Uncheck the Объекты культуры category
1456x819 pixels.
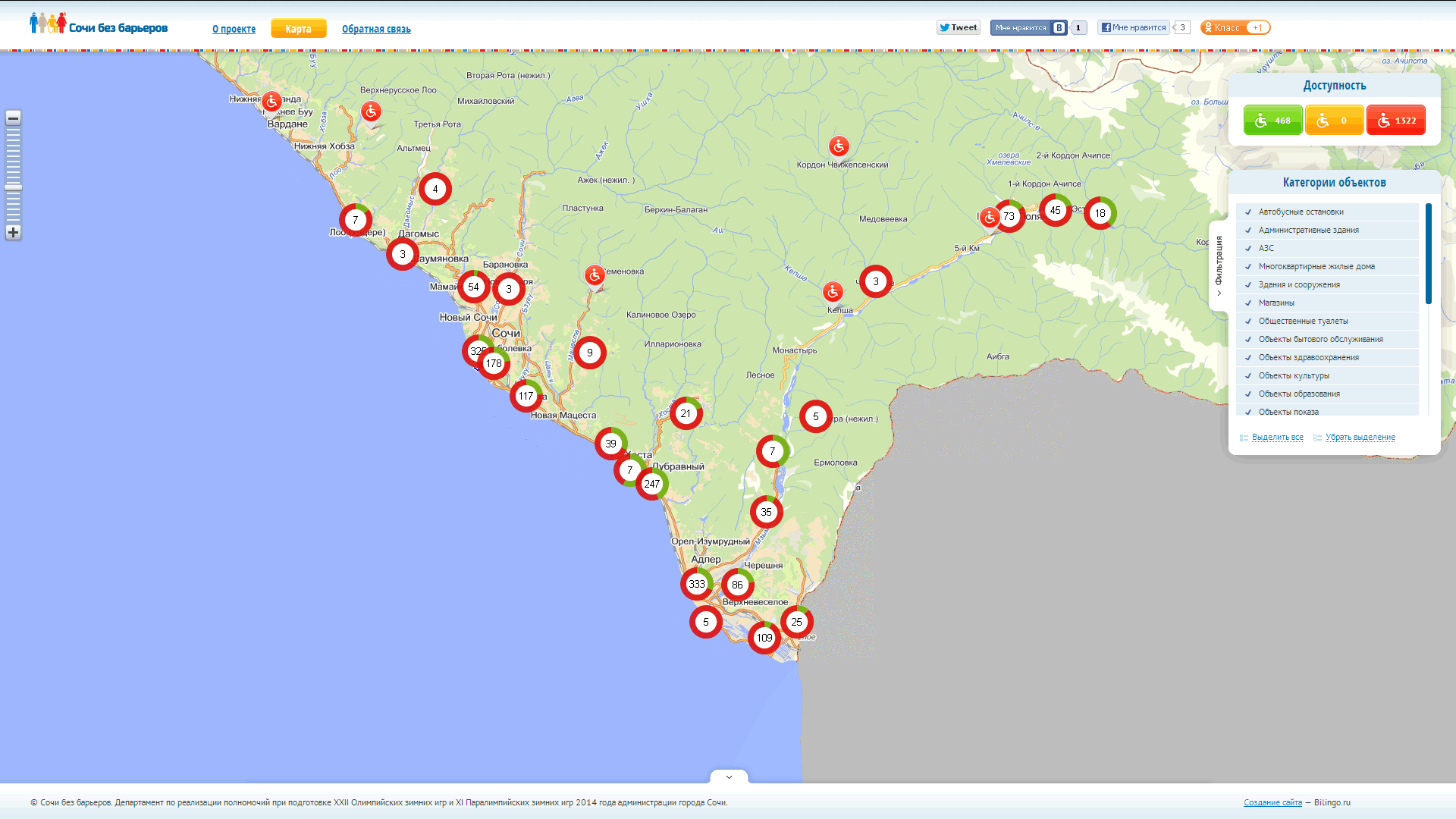tap(1327, 375)
